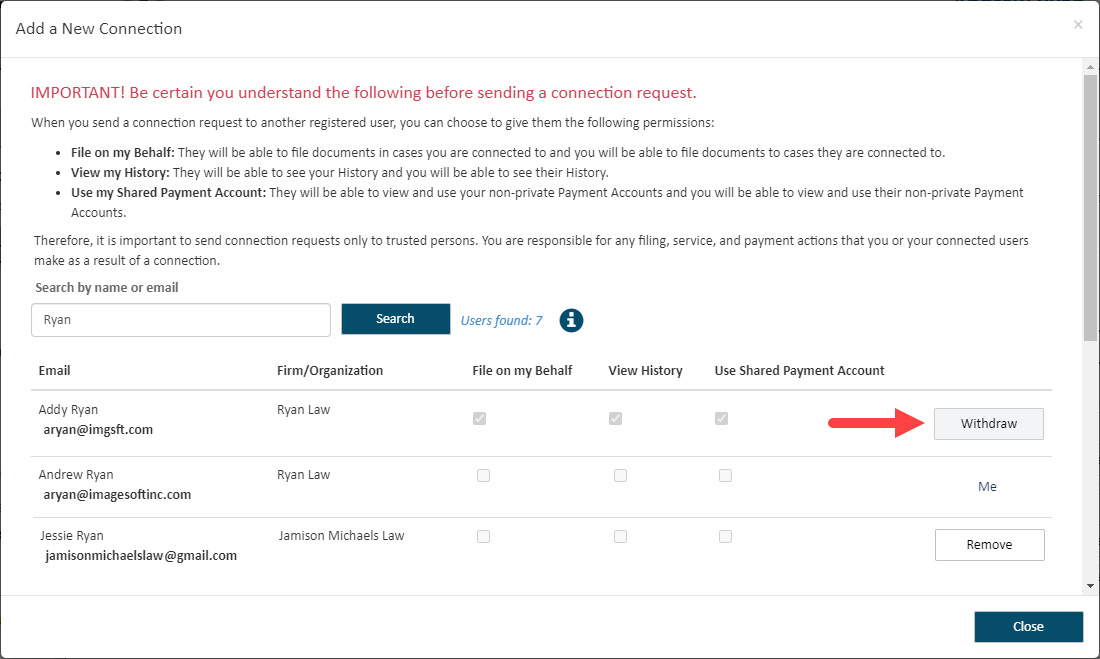Toggle View History for Addy Ryan
This screenshot has height=659, width=1100.
(x=615, y=418)
